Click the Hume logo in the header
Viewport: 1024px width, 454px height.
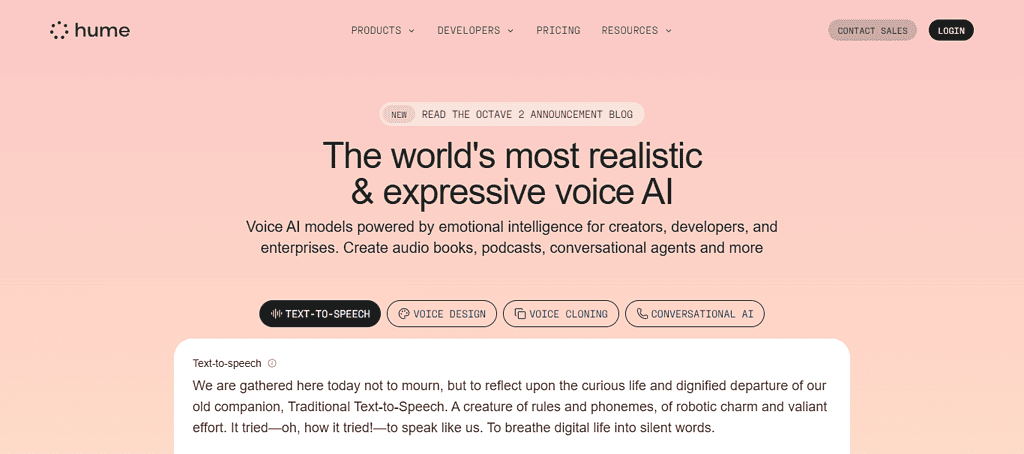pyautogui.click(x=89, y=30)
